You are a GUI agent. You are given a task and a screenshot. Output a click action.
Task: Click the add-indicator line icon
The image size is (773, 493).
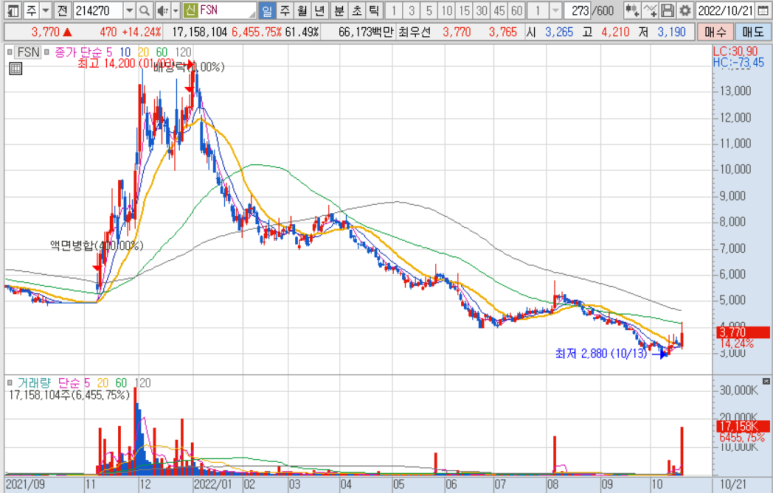pyautogui.click(x=650, y=10)
